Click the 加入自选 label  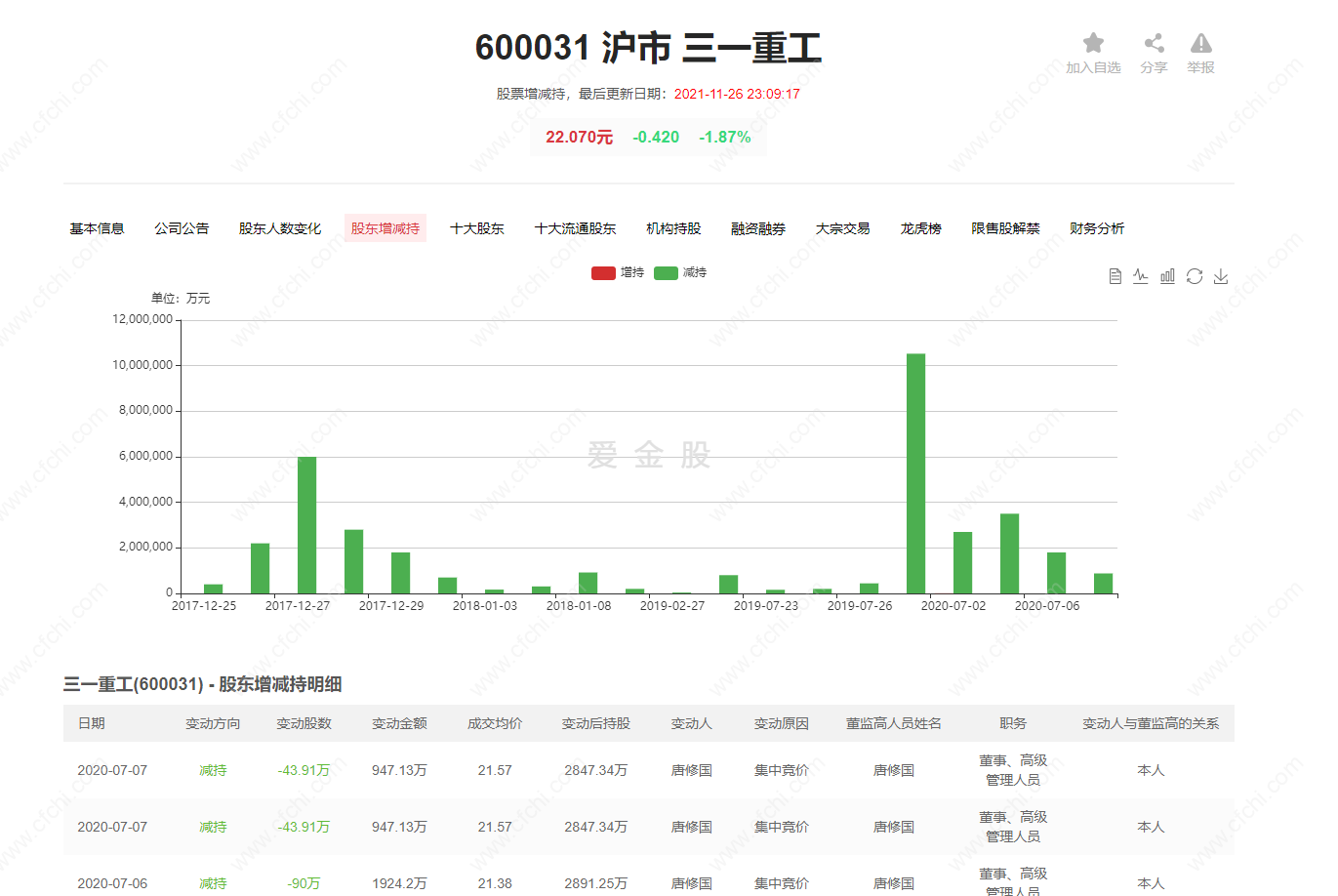click(x=1093, y=67)
